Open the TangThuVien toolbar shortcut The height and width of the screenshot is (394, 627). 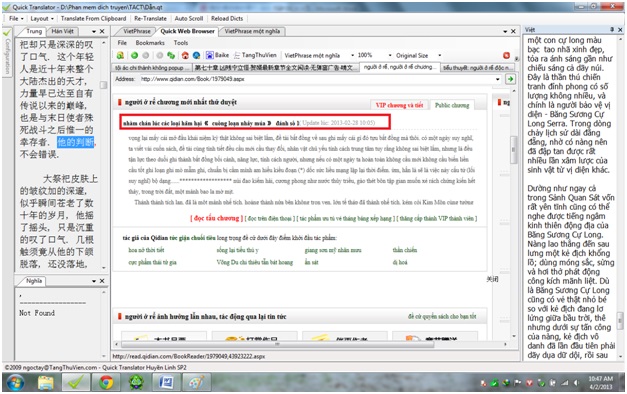pyautogui.click(x=255, y=55)
